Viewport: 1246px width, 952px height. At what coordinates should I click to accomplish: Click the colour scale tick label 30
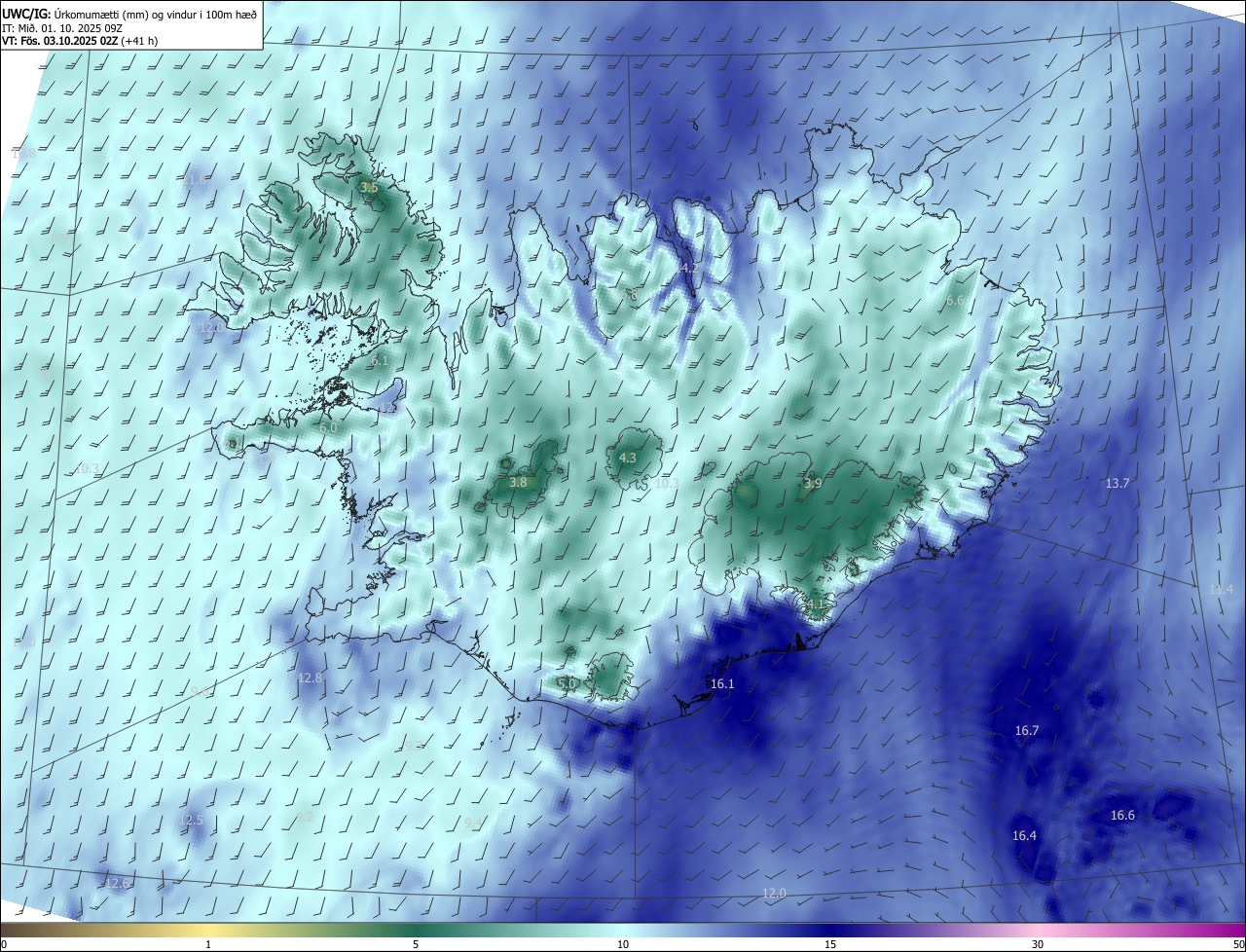click(x=1038, y=945)
